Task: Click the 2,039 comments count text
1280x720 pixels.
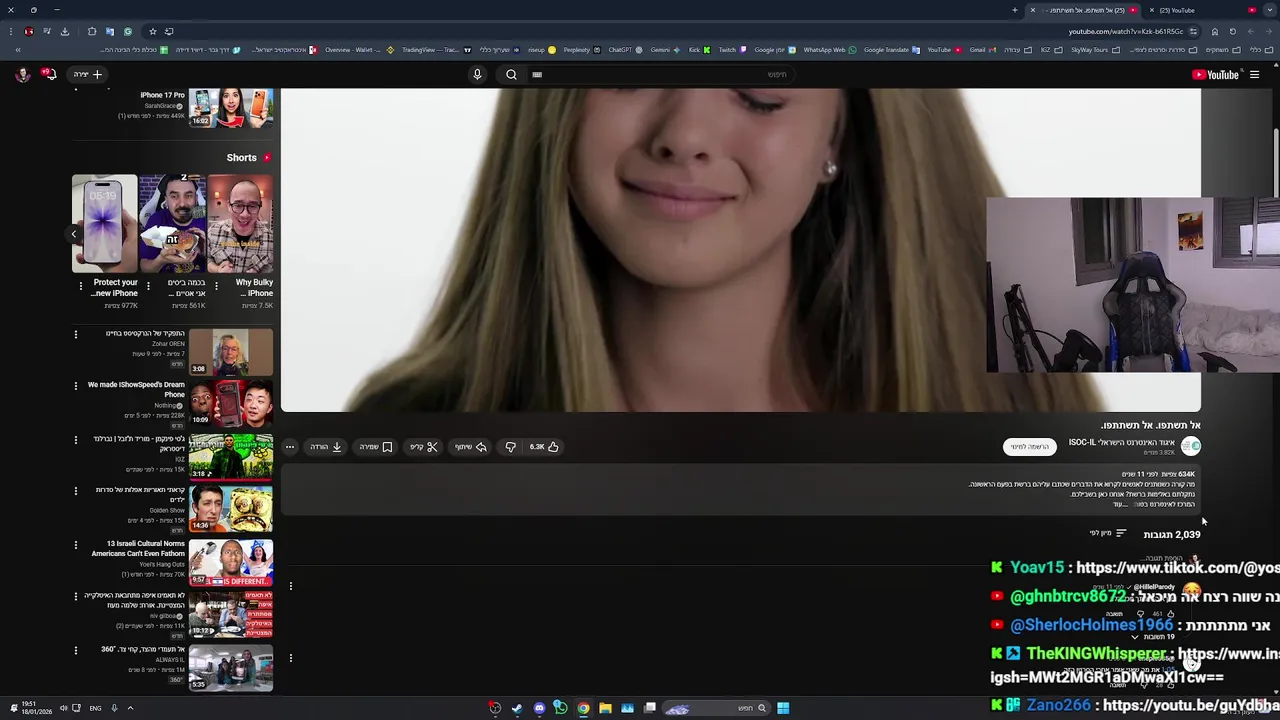Action: point(1172,534)
